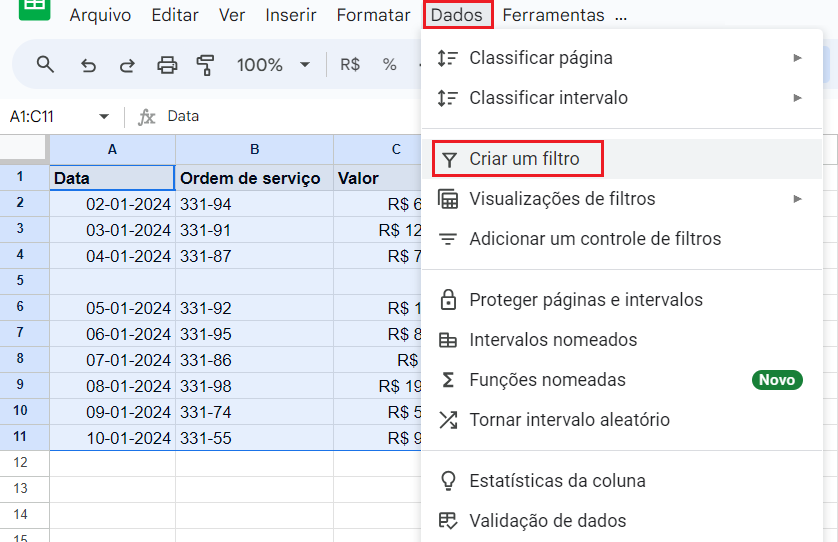Open the Inserir menu
Screen dimensions: 838x542
click(x=291, y=15)
